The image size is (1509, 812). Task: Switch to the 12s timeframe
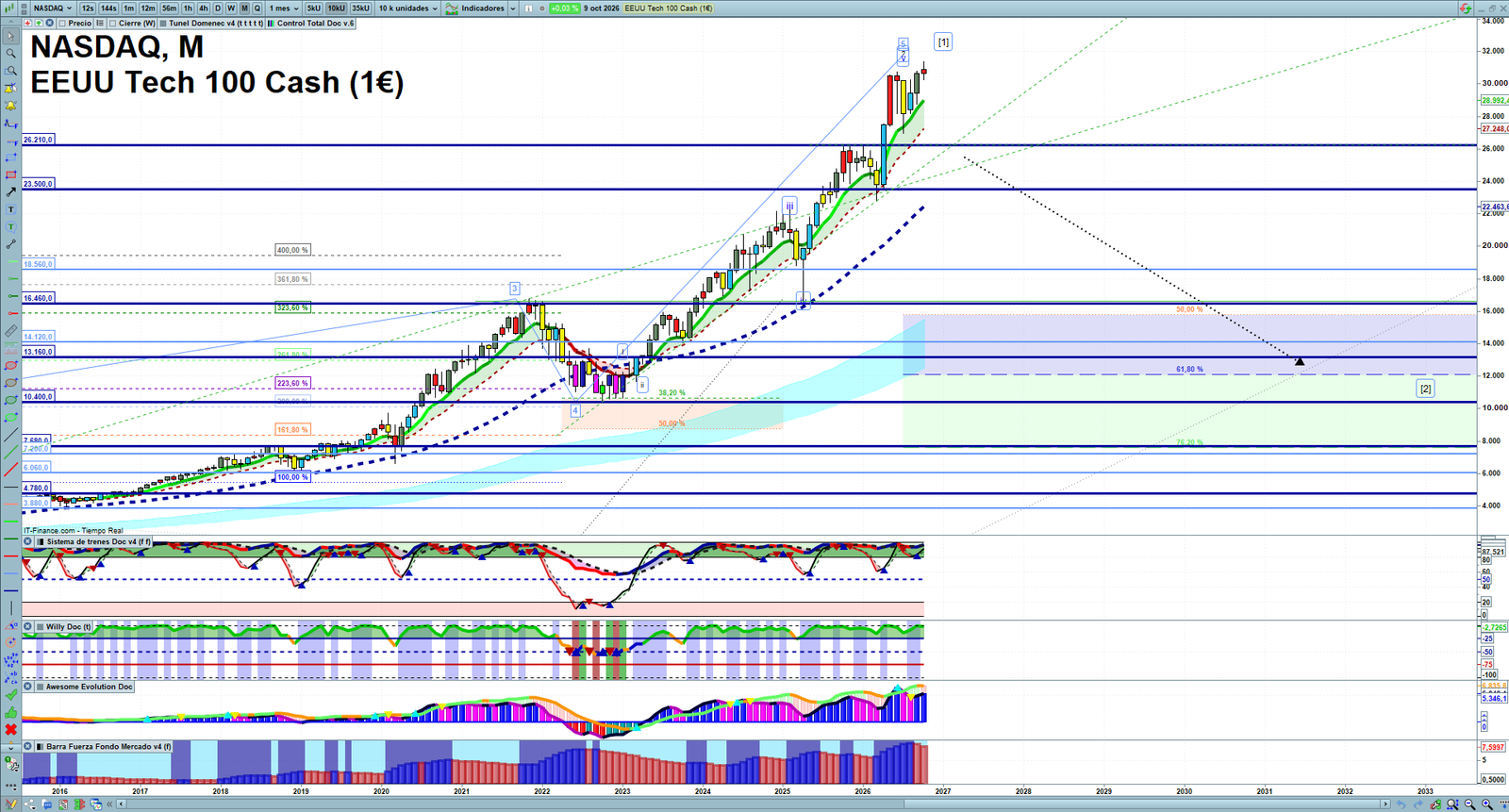point(88,8)
